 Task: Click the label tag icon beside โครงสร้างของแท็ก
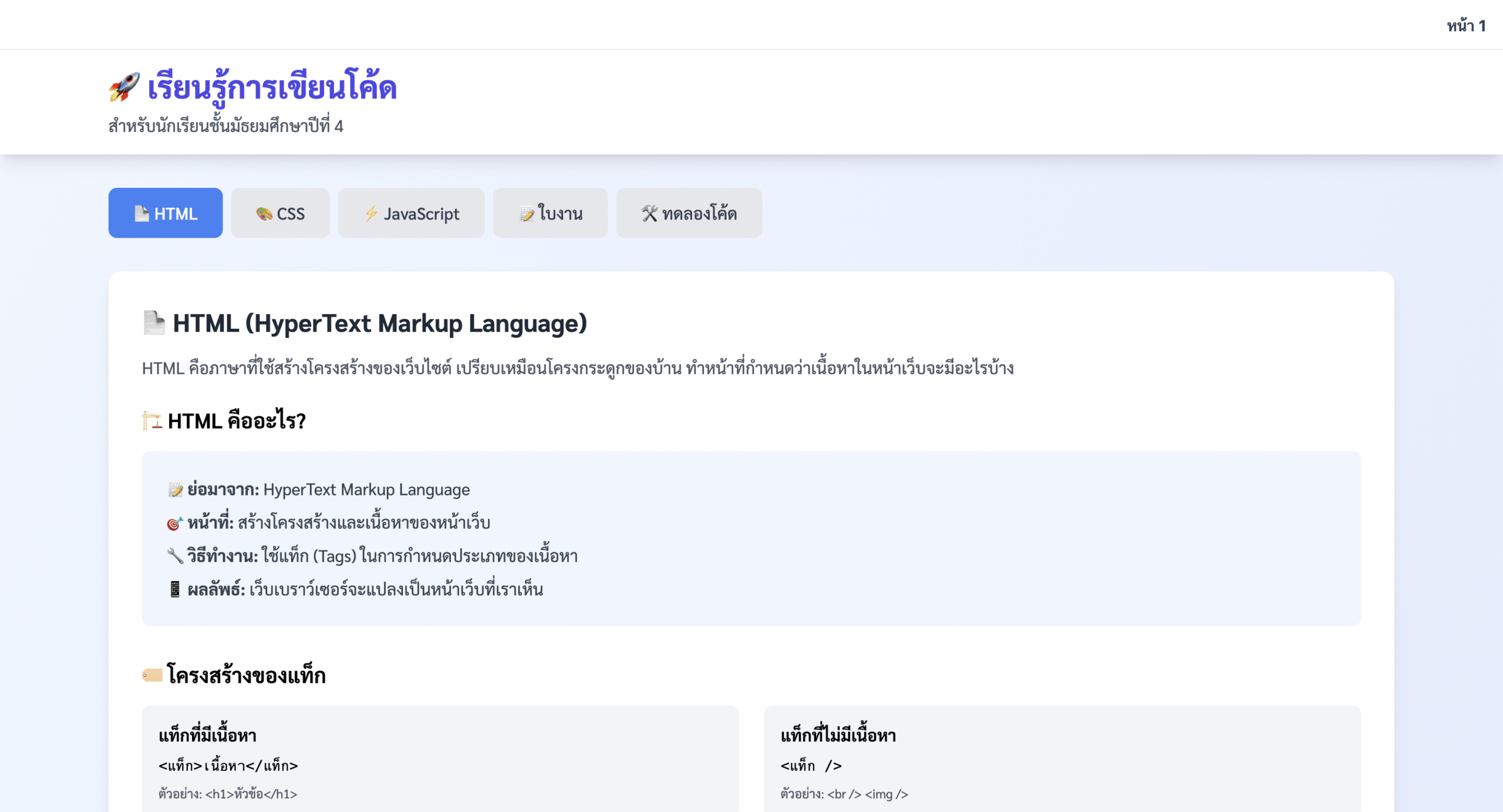point(152,675)
